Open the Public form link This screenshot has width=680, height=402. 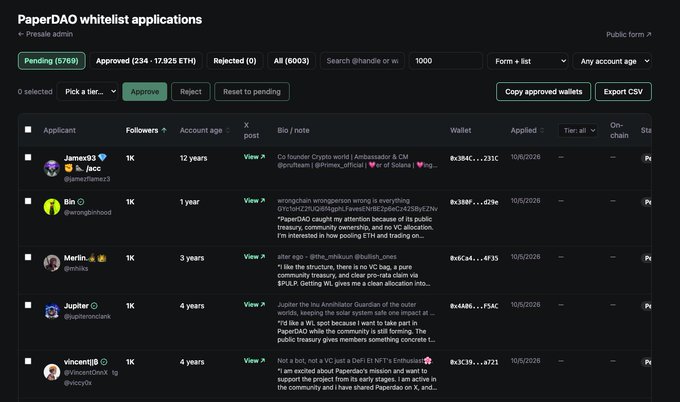point(629,34)
